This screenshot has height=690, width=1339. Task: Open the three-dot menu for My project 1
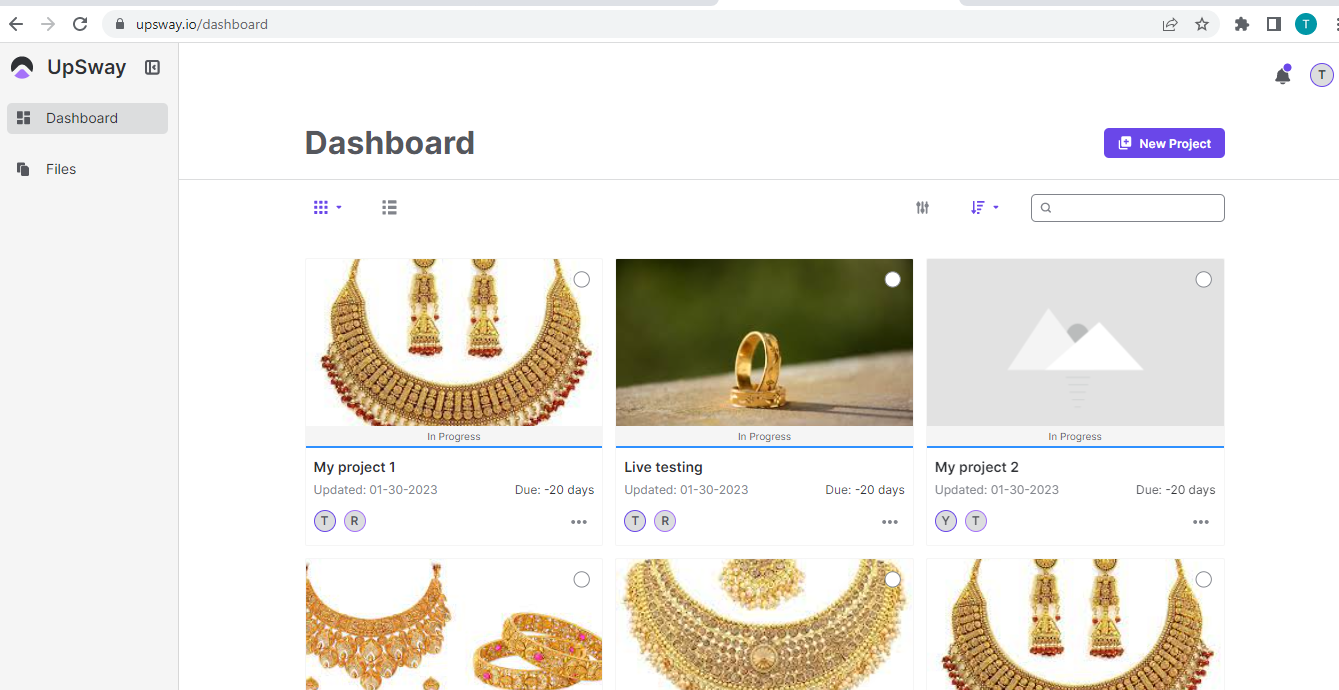click(x=579, y=522)
